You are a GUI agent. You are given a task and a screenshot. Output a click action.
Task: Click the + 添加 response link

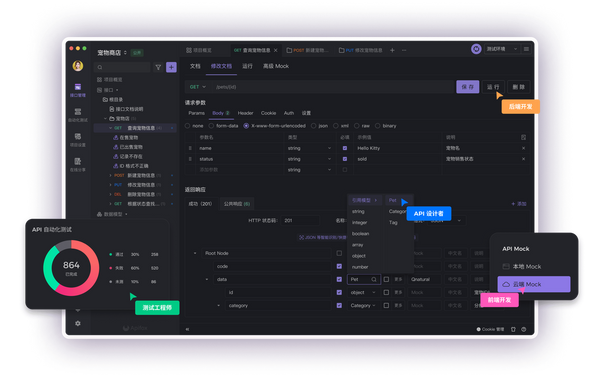coord(519,204)
